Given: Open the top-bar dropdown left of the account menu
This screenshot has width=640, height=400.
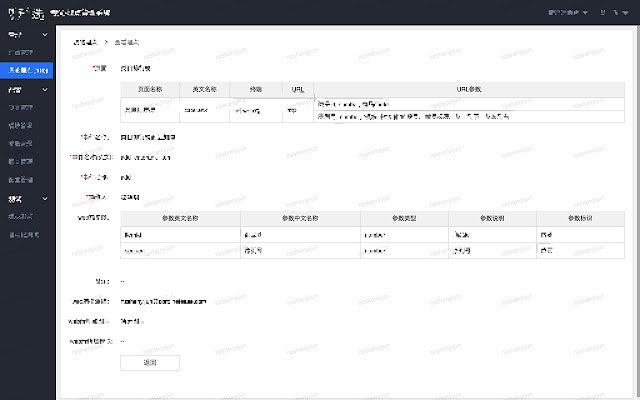Looking at the screenshot, I should (568, 13).
